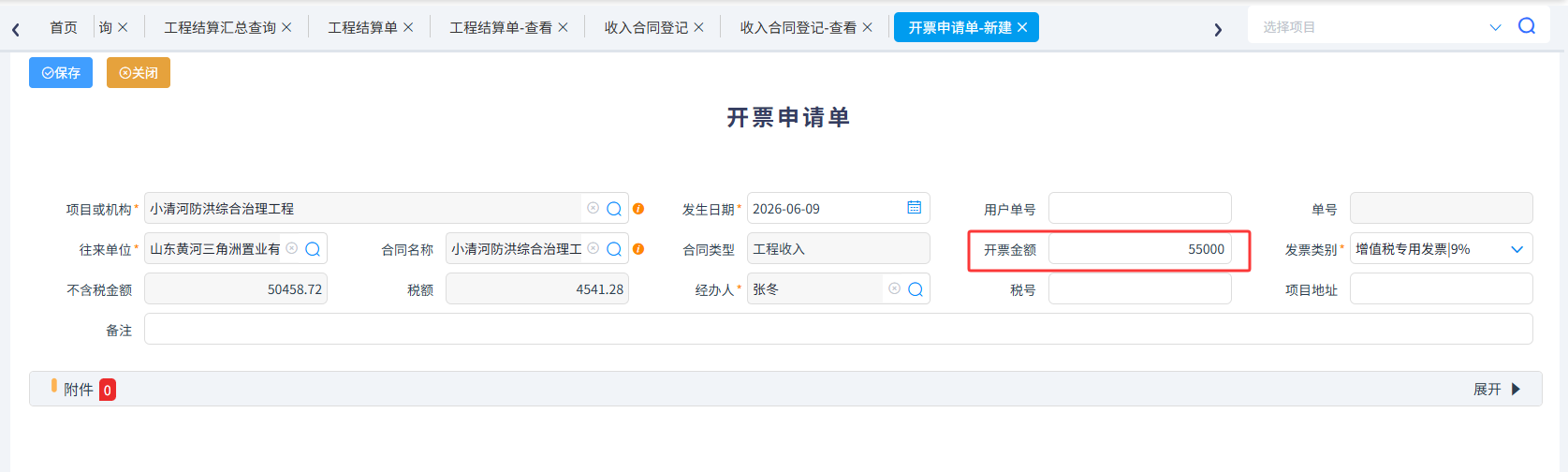Click into the 备注 input field
This screenshot has height=472, width=1568.
click(x=838, y=329)
